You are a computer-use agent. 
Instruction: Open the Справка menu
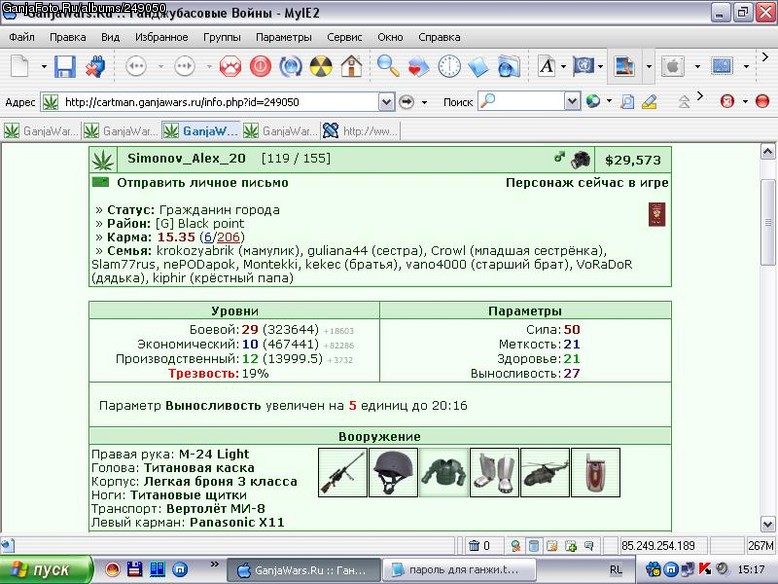439,37
